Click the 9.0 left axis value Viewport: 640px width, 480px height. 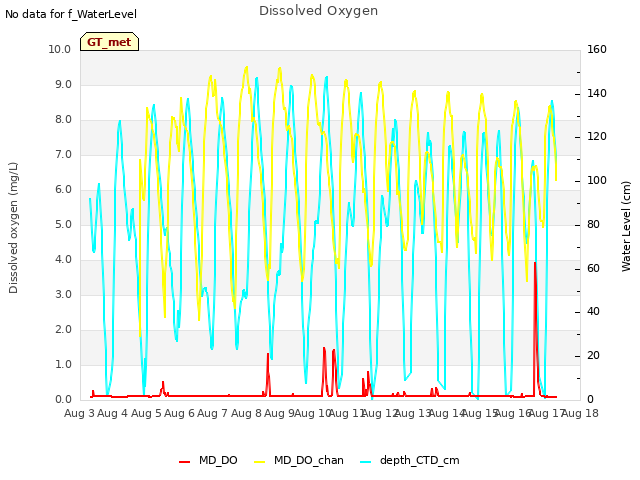(x=63, y=84)
